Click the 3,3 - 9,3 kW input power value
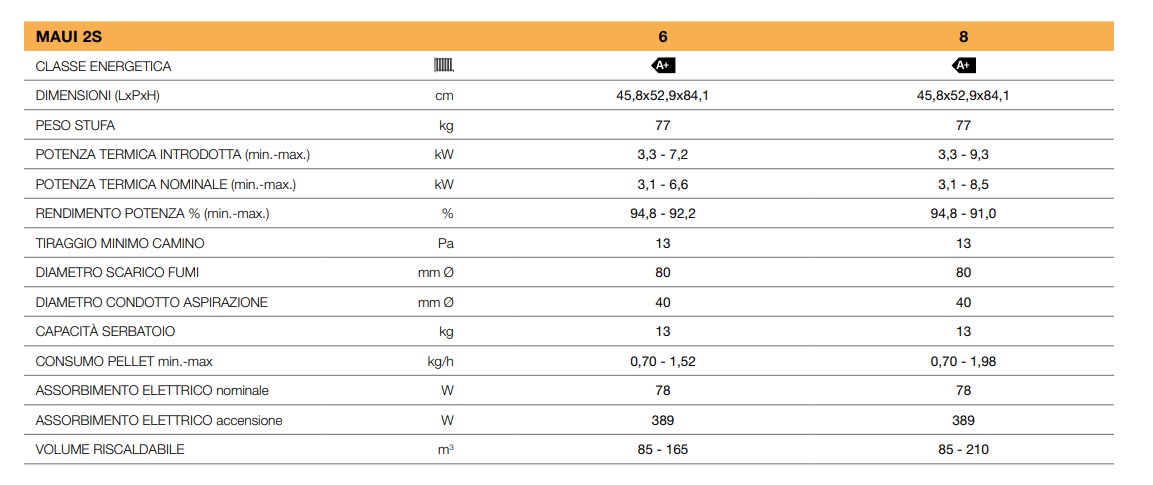Image resolution: width=1153 pixels, height=485 pixels. point(963,155)
